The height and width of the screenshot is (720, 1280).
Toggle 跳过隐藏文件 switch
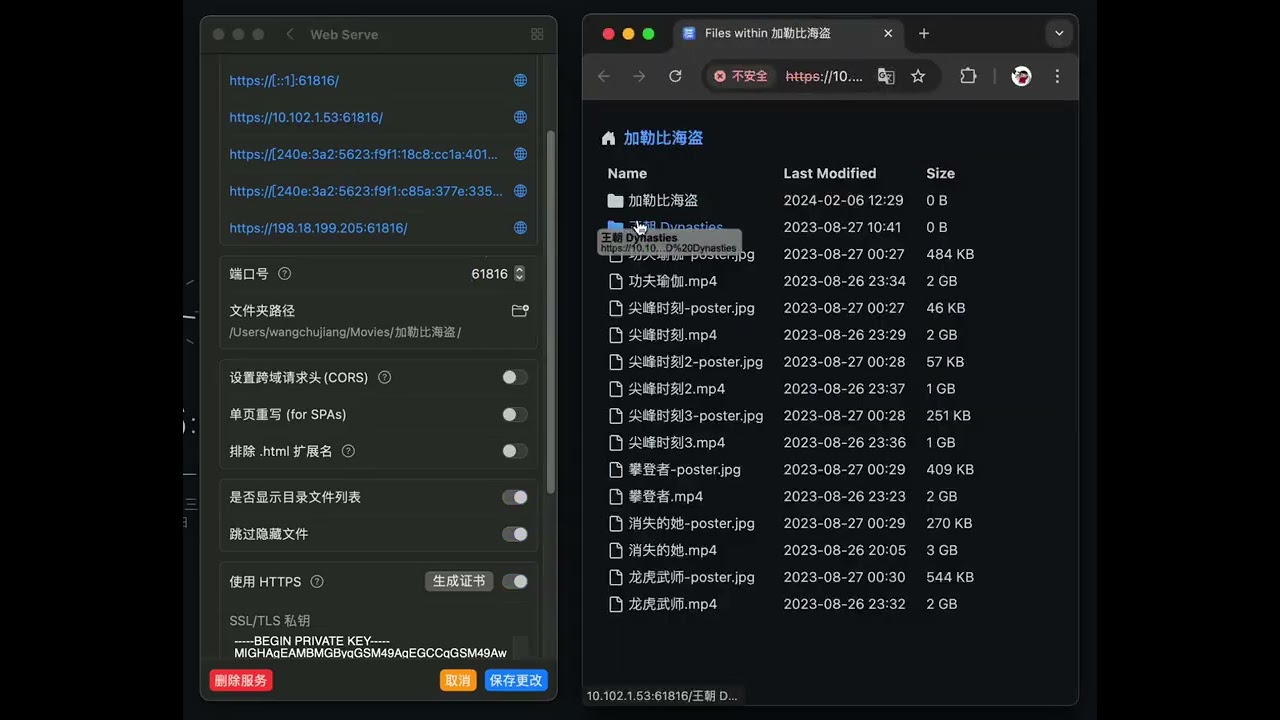[515, 534]
